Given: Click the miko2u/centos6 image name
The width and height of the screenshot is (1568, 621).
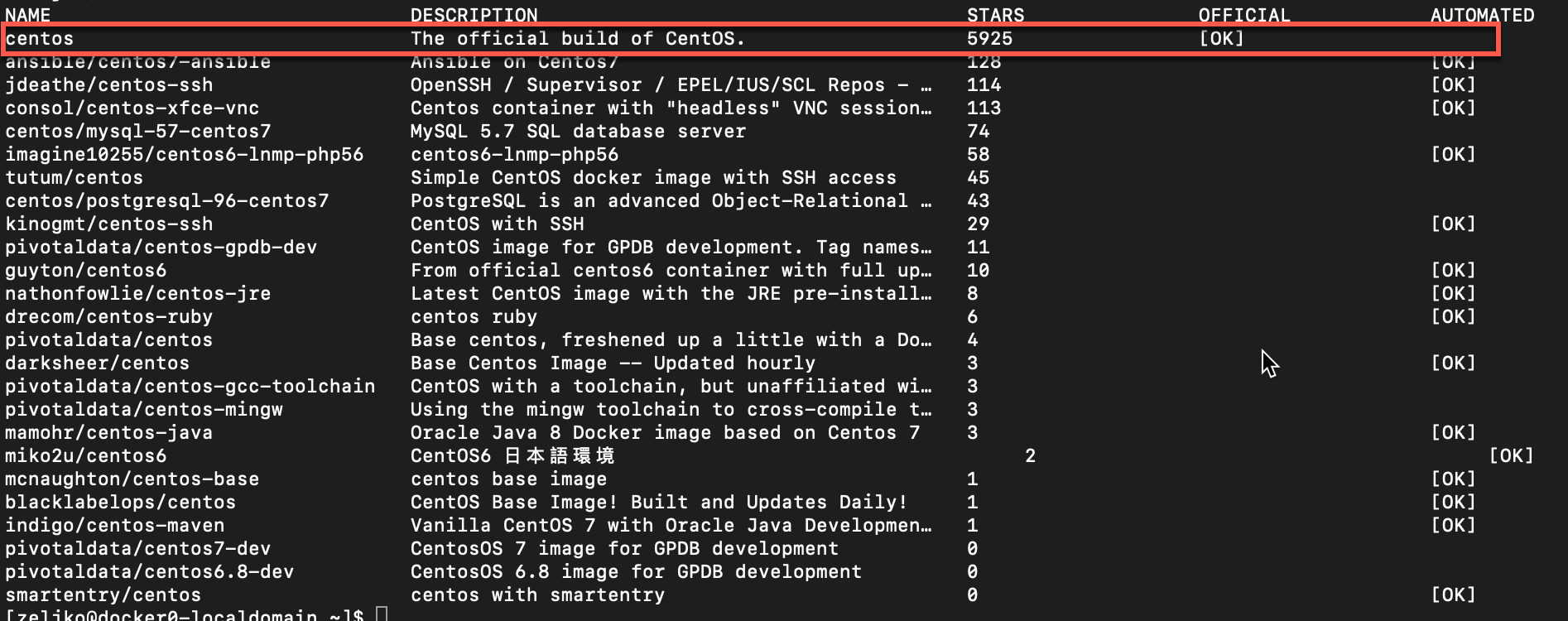Looking at the screenshot, I should [86, 456].
